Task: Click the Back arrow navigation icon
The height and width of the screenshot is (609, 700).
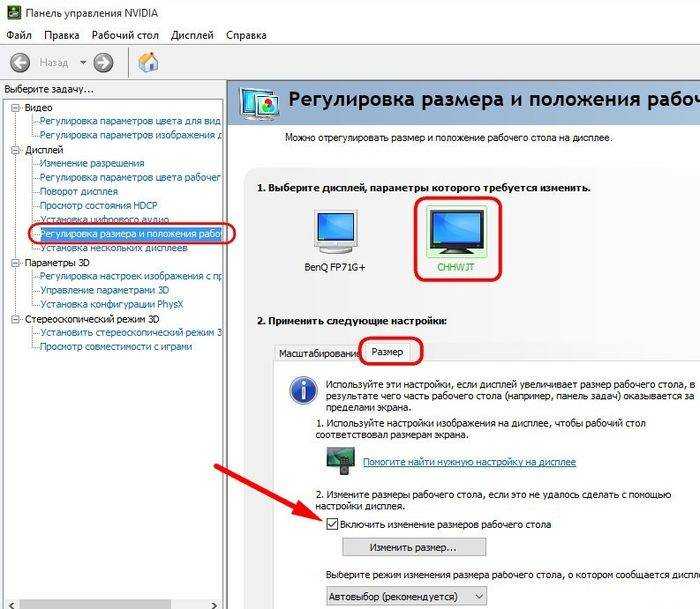Action: (20, 63)
